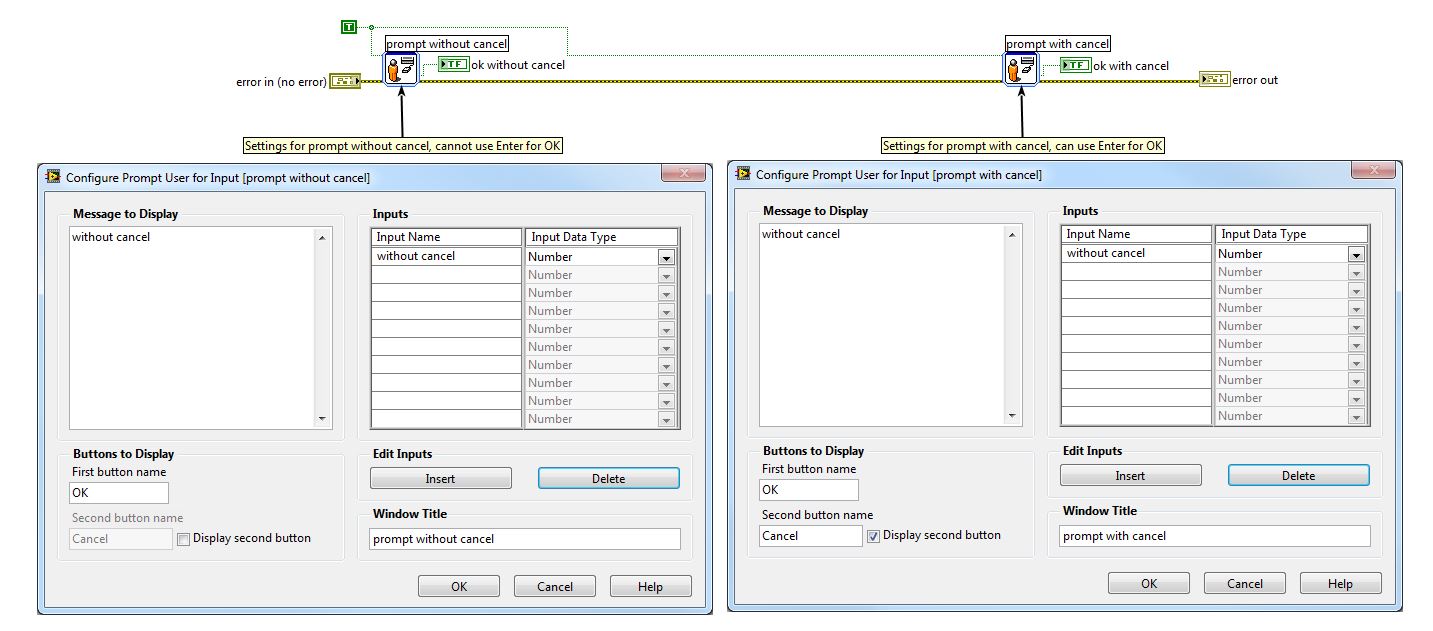Screen dimensions: 1433x631
Task: Click Window Title field reading 'prompt with cancel'
Action: coord(1215,536)
